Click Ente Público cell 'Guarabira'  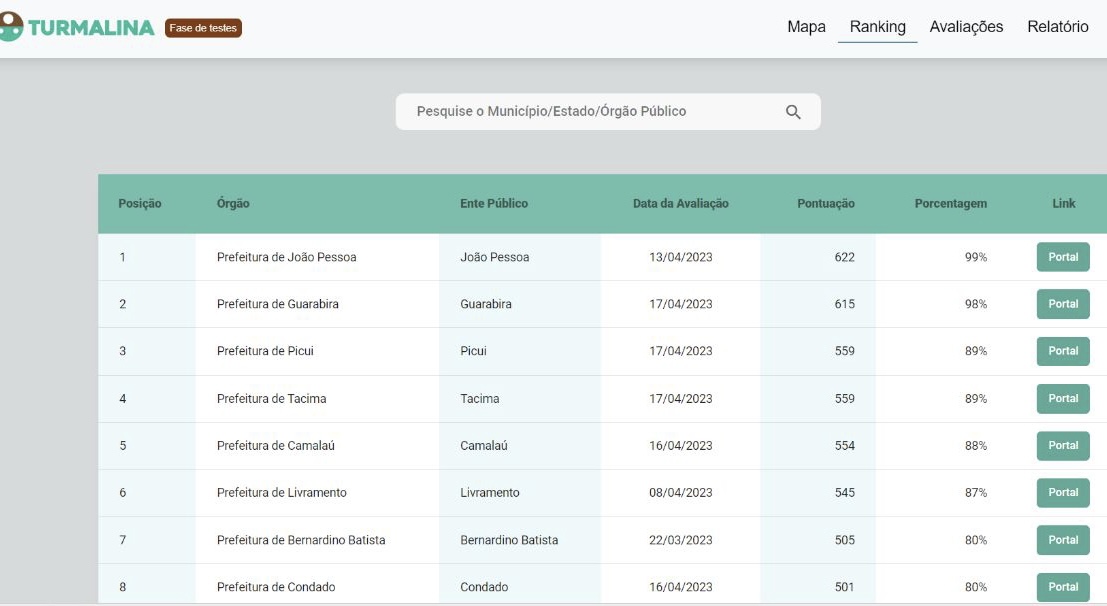click(x=486, y=304)
